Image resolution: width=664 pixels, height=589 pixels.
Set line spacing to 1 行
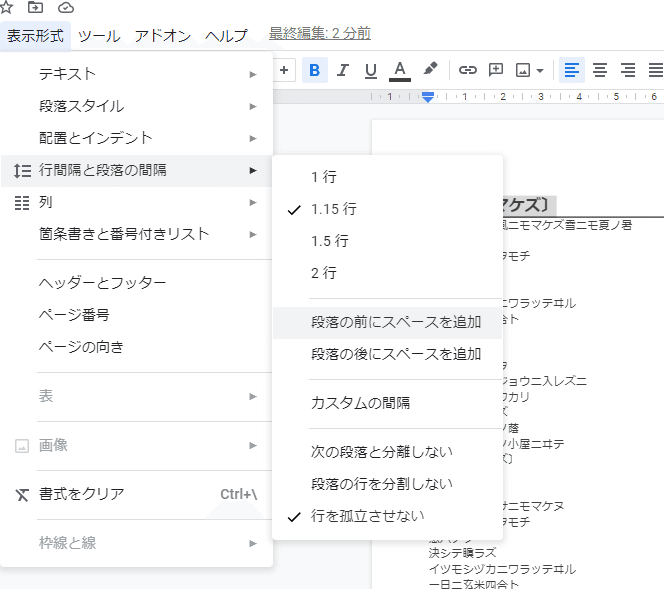pos(387,177)
